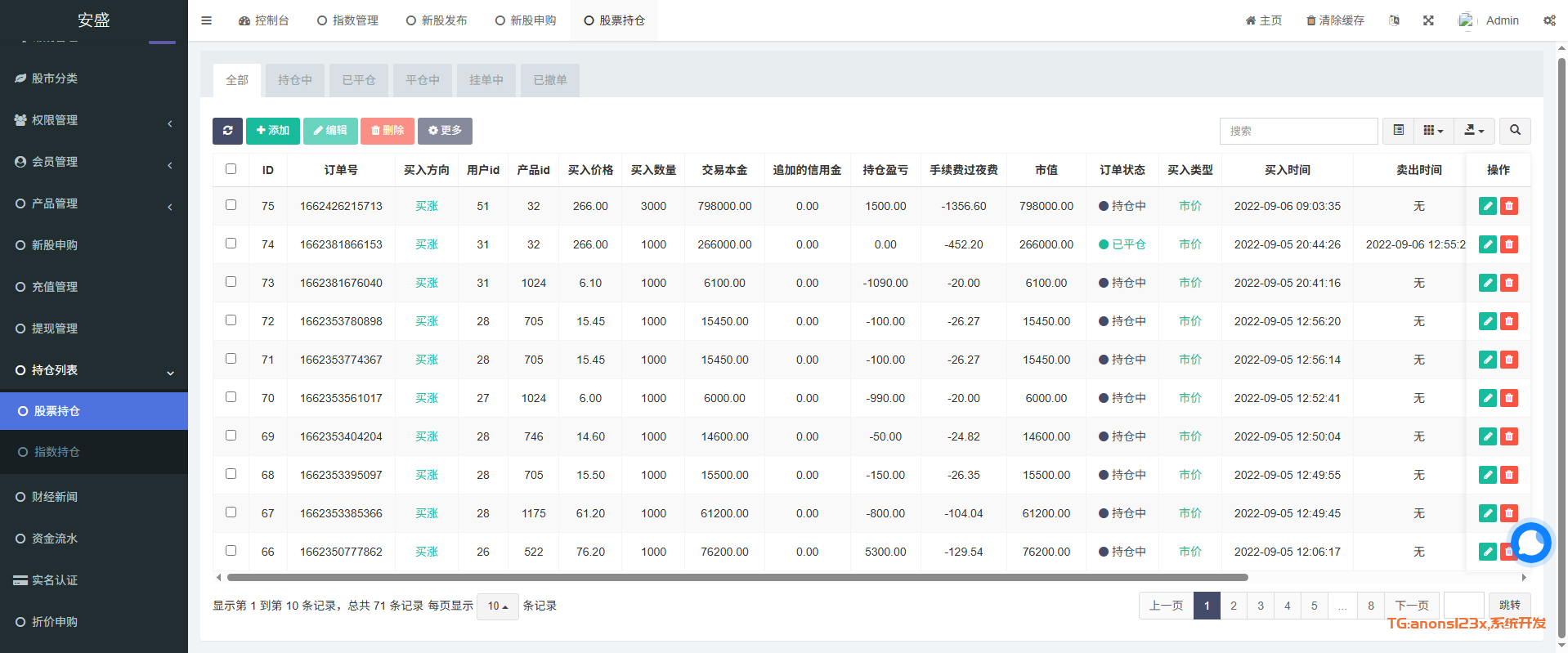The width and height of the screenshot is (1568, 653).
Task: Switch to 平仓中 filter tab
Action: (x=423, y=80)
